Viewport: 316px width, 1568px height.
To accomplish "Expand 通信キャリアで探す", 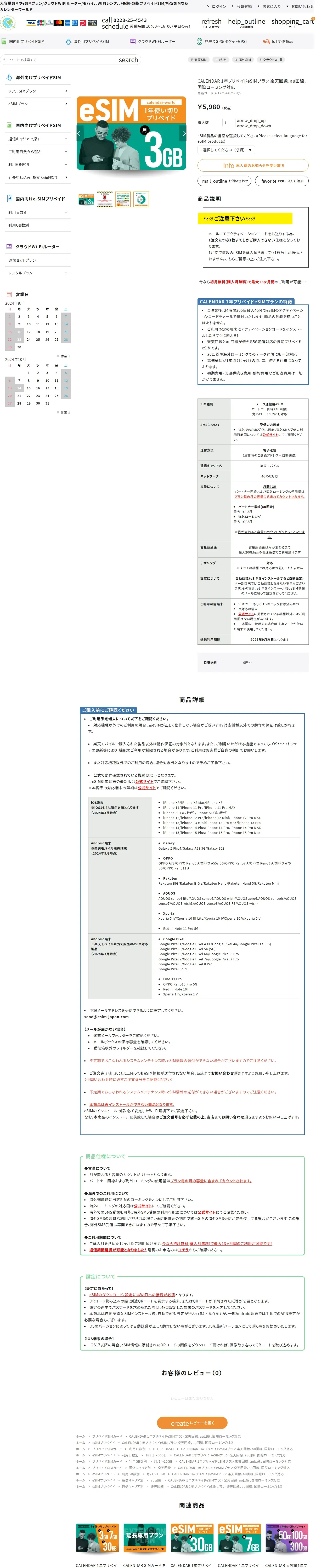I will (x=37, y=139).
